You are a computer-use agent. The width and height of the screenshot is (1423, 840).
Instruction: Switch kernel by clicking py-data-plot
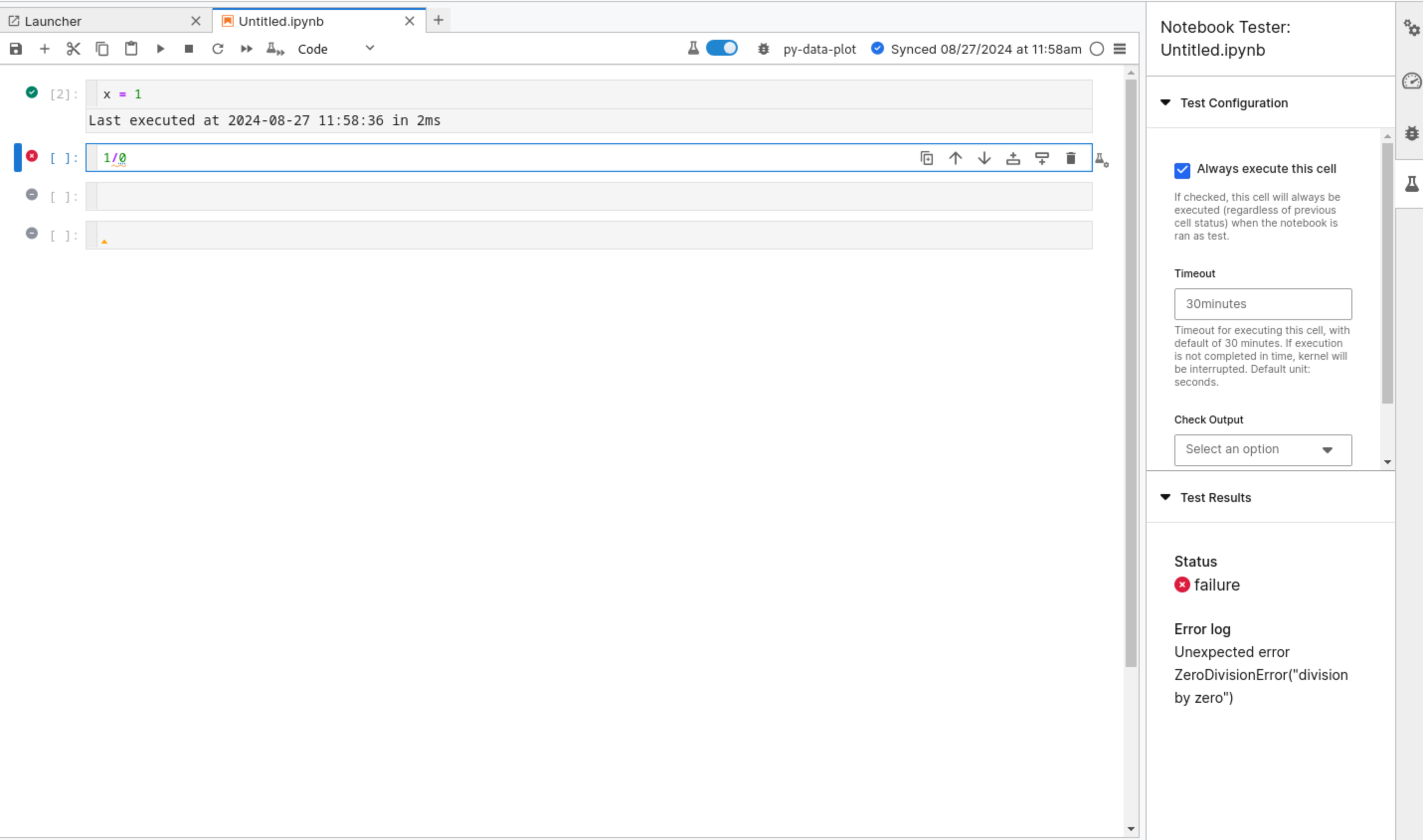[819, 49]
